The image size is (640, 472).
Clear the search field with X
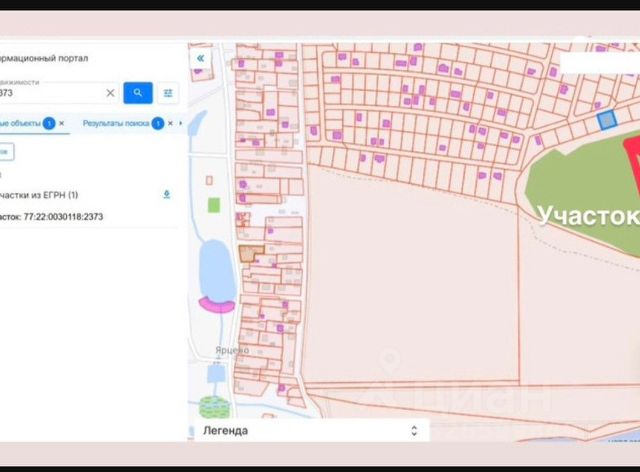(110, 93)
